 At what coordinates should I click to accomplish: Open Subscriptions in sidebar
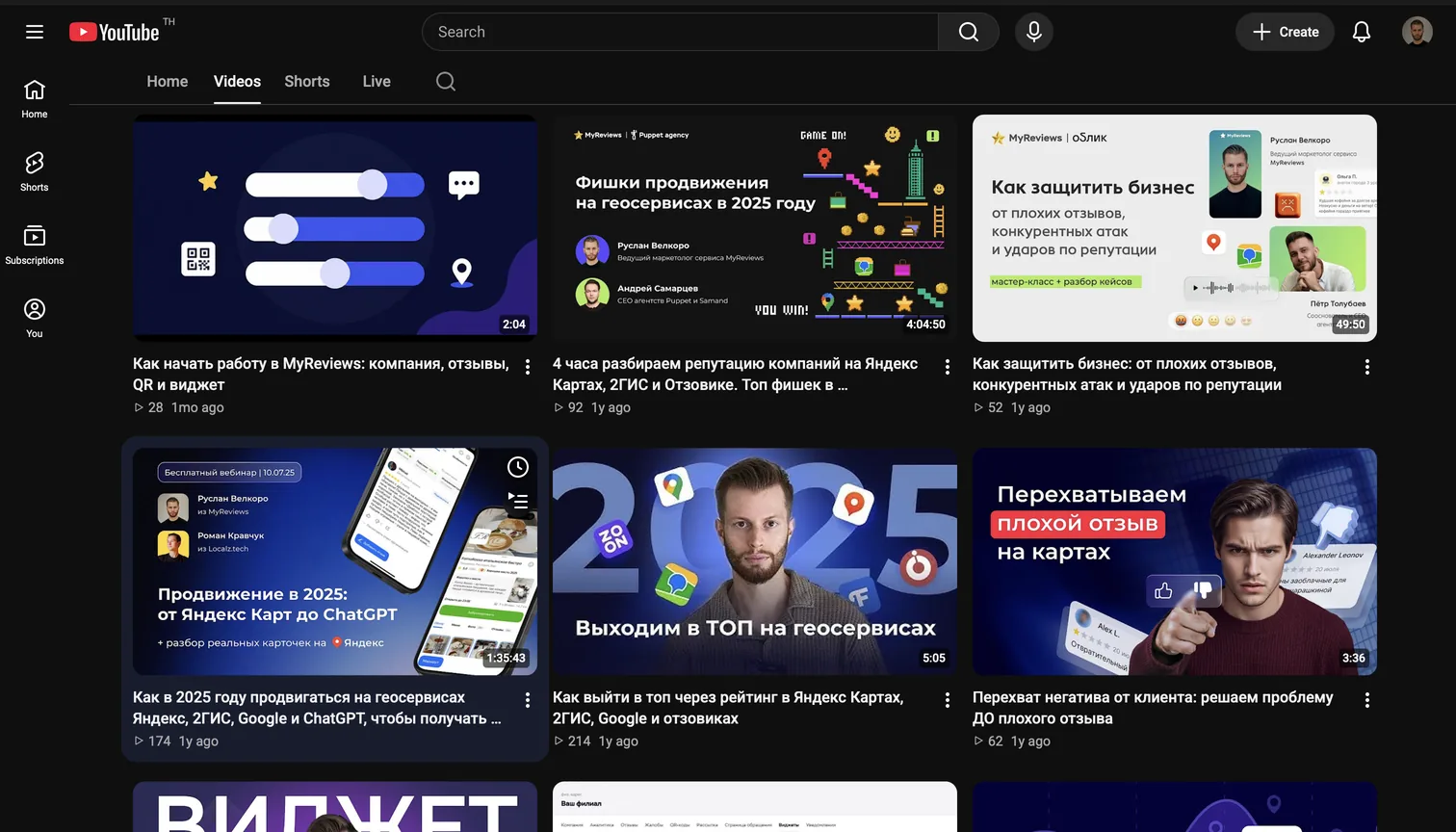point(35,246)
